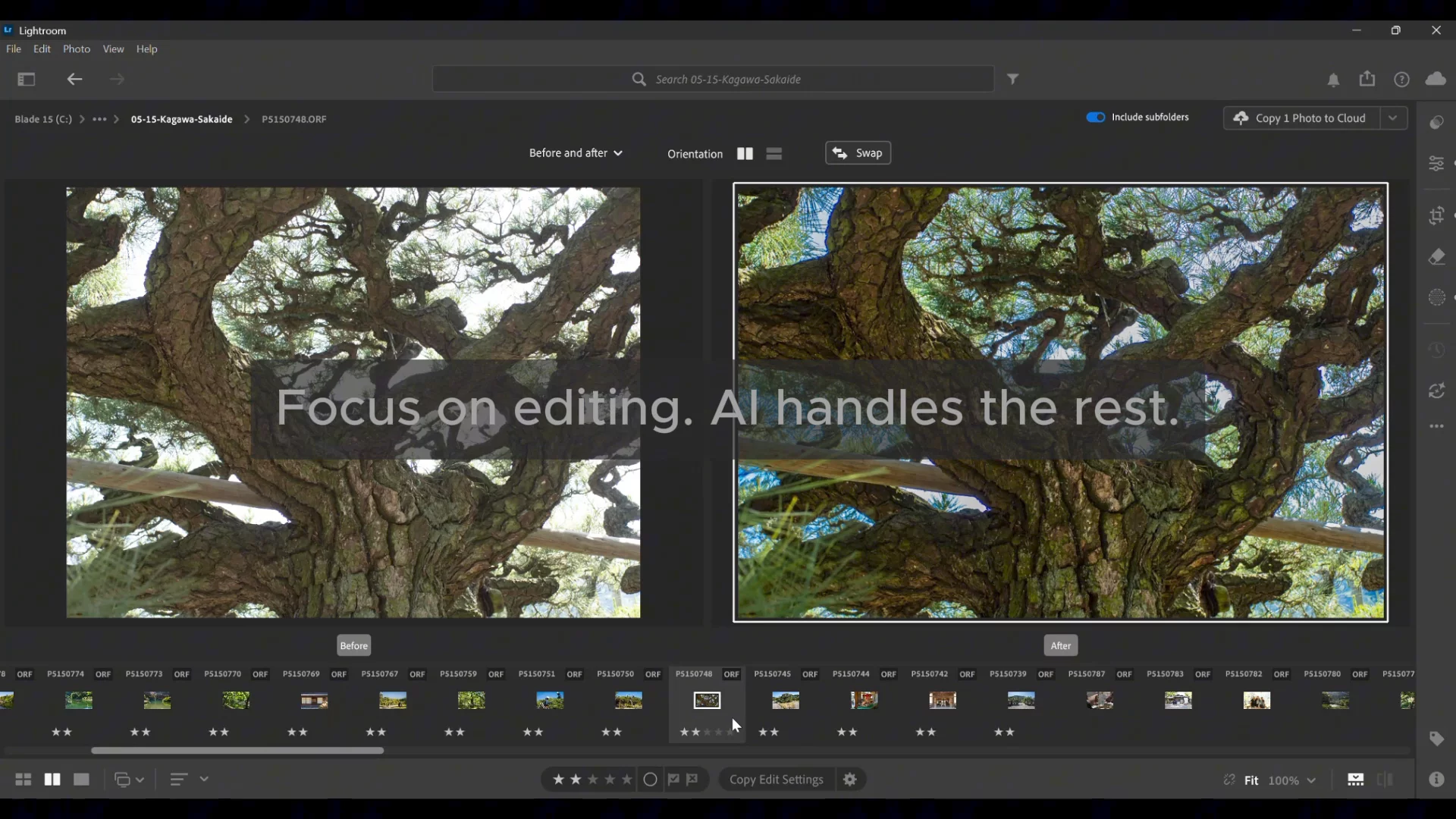Open the stacking options dropdown
The image size is (1456, 819).
tap(129, 780)
